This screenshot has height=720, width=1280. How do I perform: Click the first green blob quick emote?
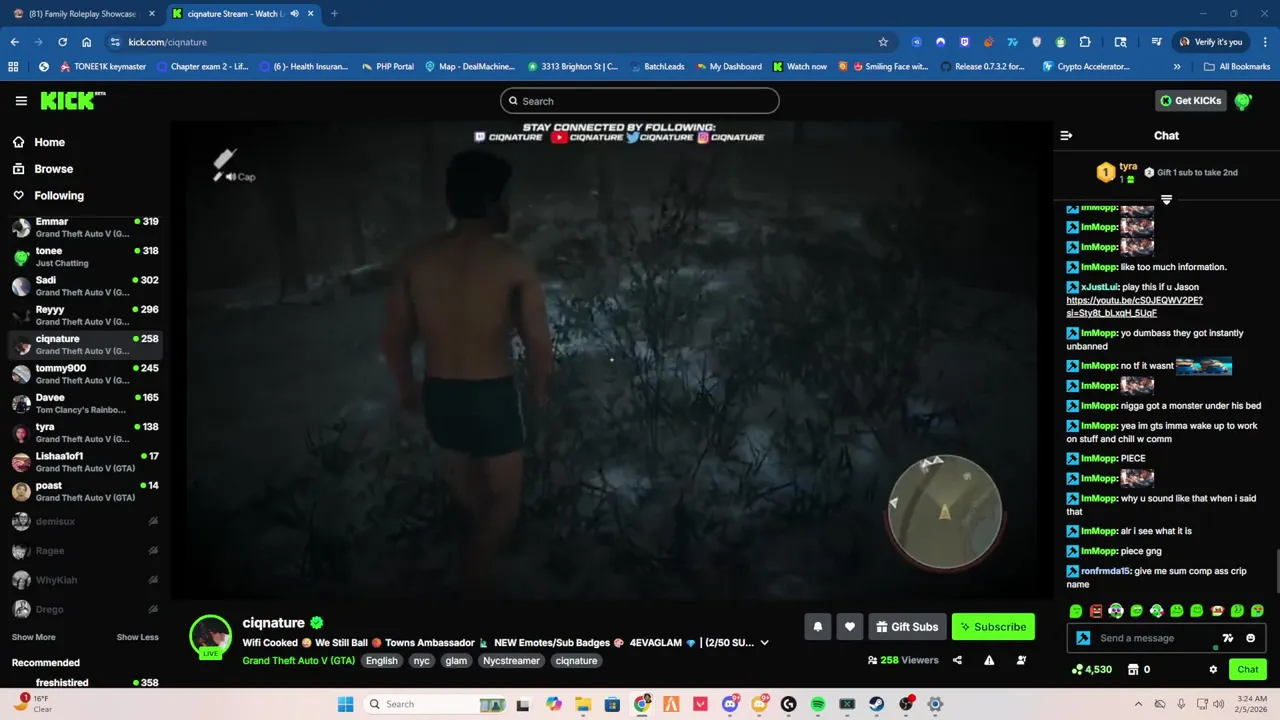1075,611
